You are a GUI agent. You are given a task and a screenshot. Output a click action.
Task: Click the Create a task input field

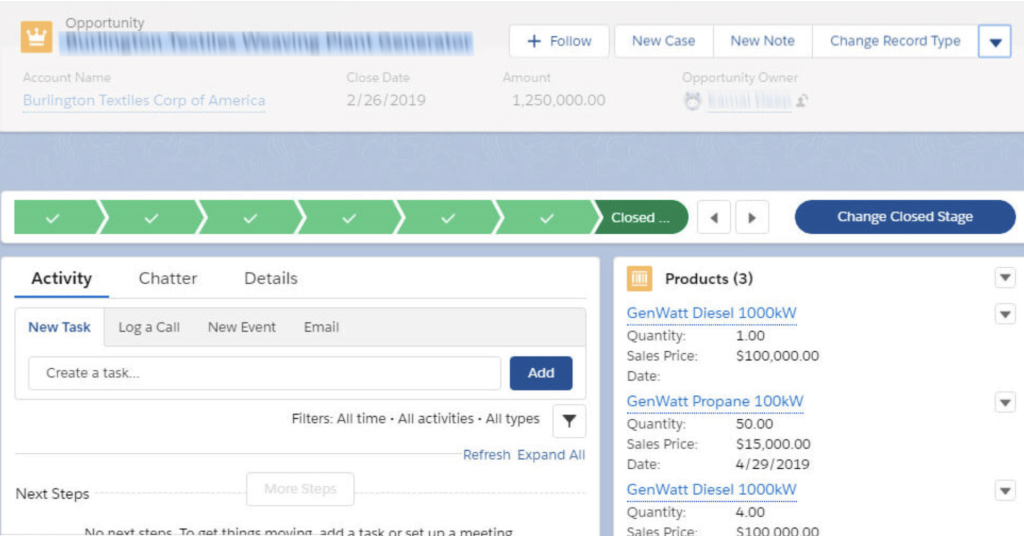pyautogui.click(x=264, y=373)
